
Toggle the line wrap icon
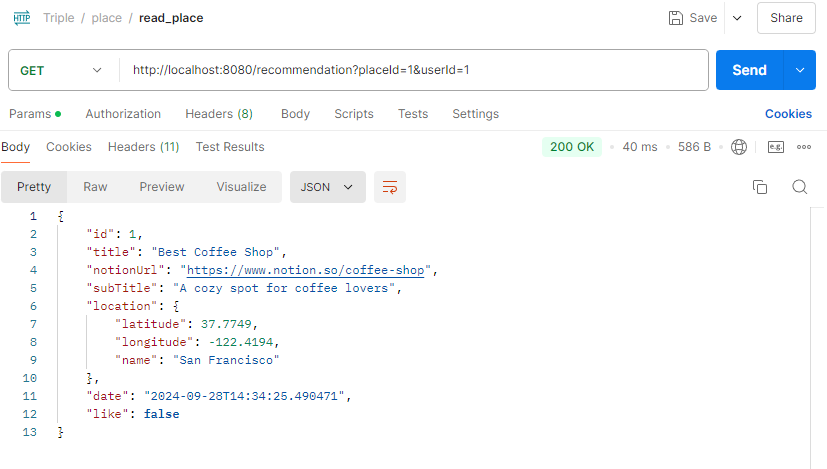(x=390, y=187)
